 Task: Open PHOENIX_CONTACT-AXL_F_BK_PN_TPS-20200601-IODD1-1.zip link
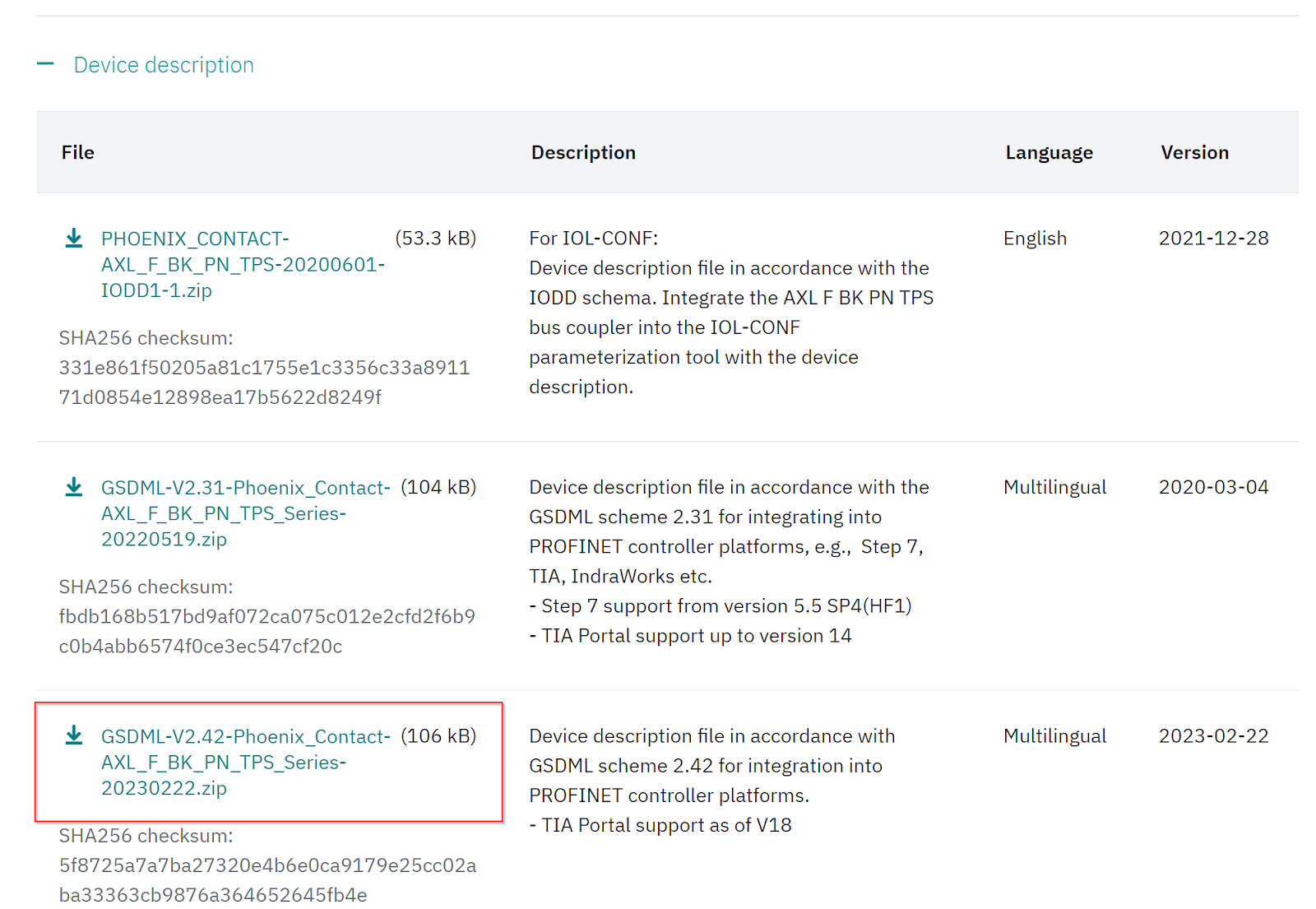coord(243,264)
